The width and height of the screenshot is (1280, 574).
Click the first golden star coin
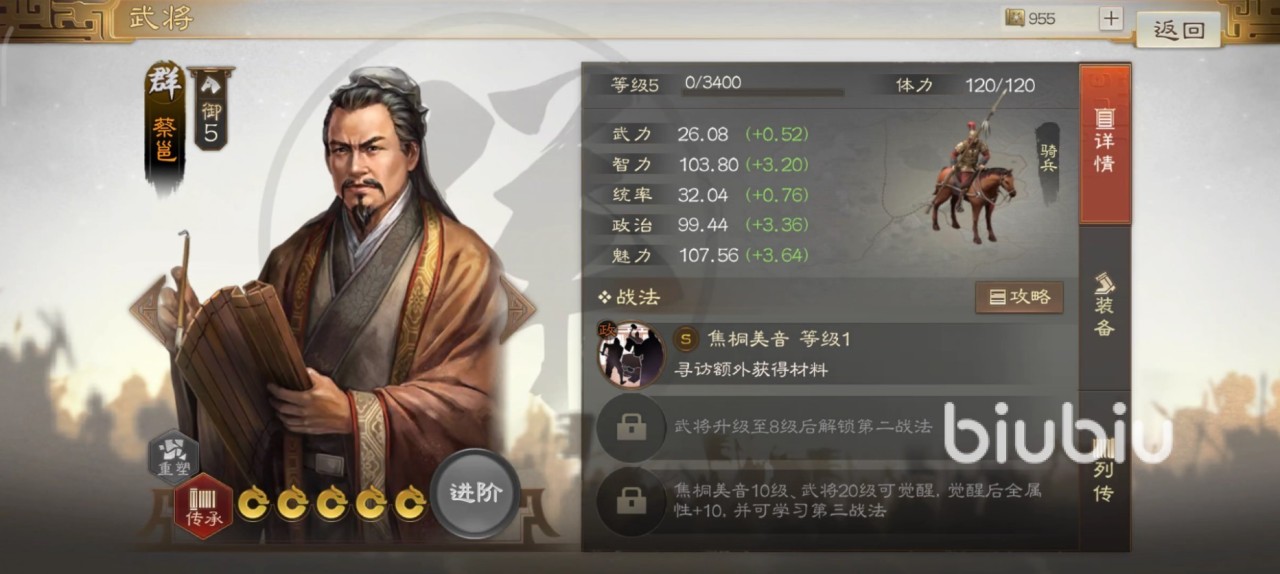pyautogui.click(x=253, y=502)
